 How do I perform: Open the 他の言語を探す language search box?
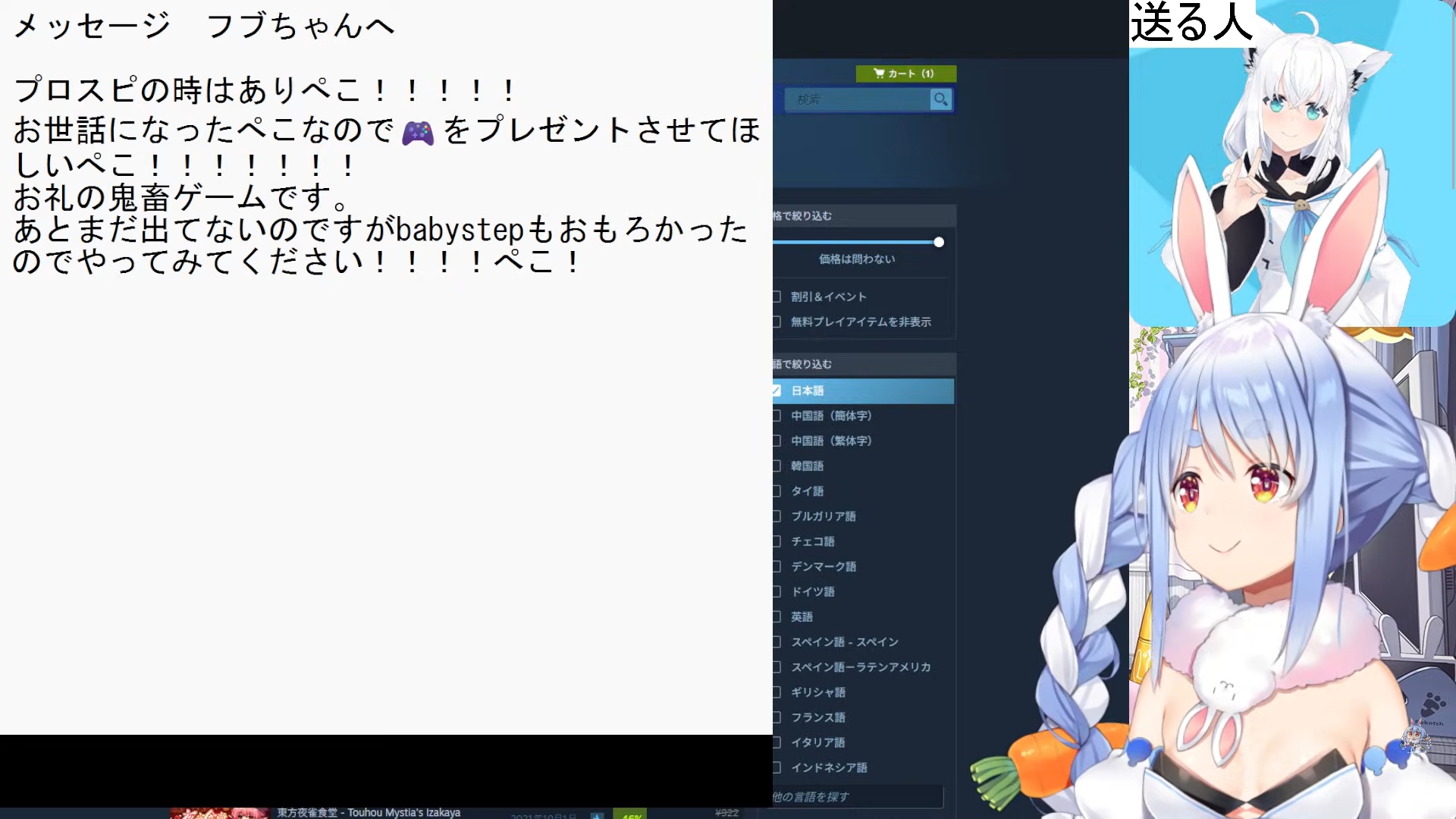(857, 796)
